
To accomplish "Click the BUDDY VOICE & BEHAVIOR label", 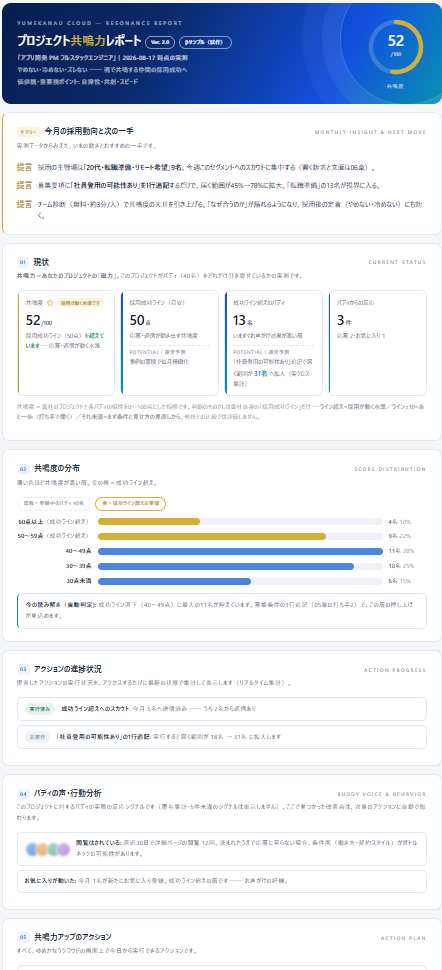I will click(382, 794).
